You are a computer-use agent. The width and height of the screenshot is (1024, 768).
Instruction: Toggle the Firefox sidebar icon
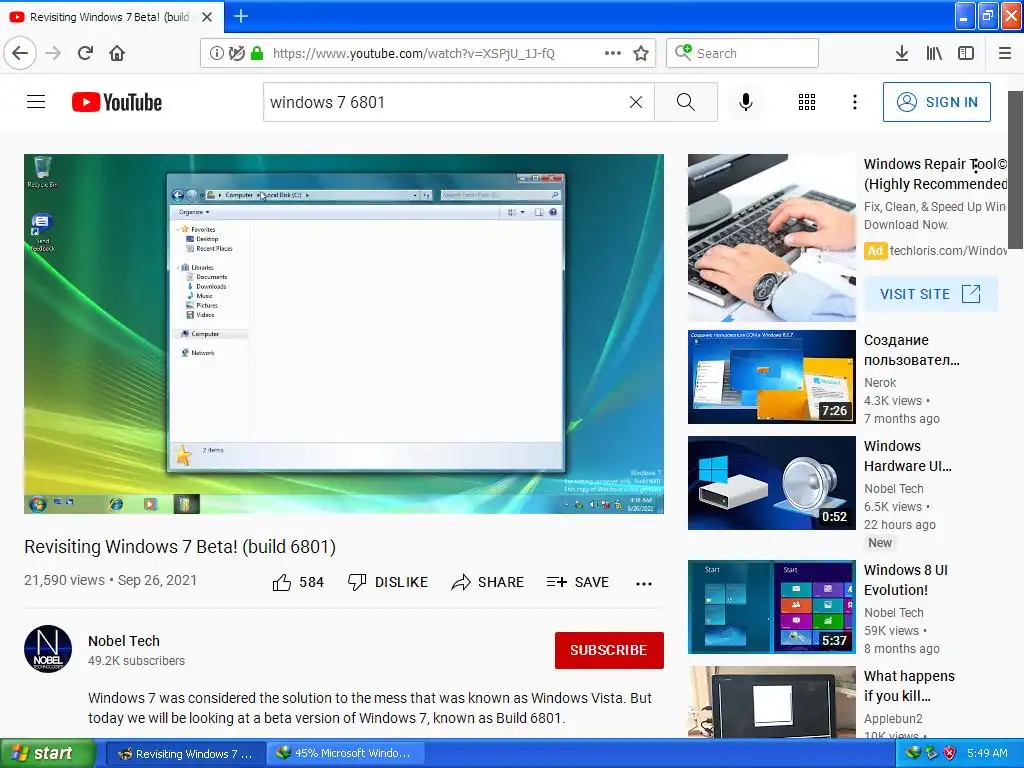coord(966,53)
